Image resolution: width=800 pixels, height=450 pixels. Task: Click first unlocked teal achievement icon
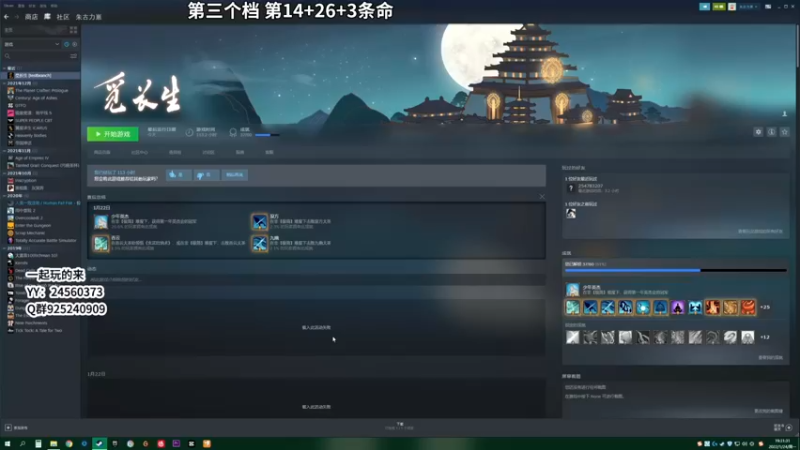click(572, 307)
